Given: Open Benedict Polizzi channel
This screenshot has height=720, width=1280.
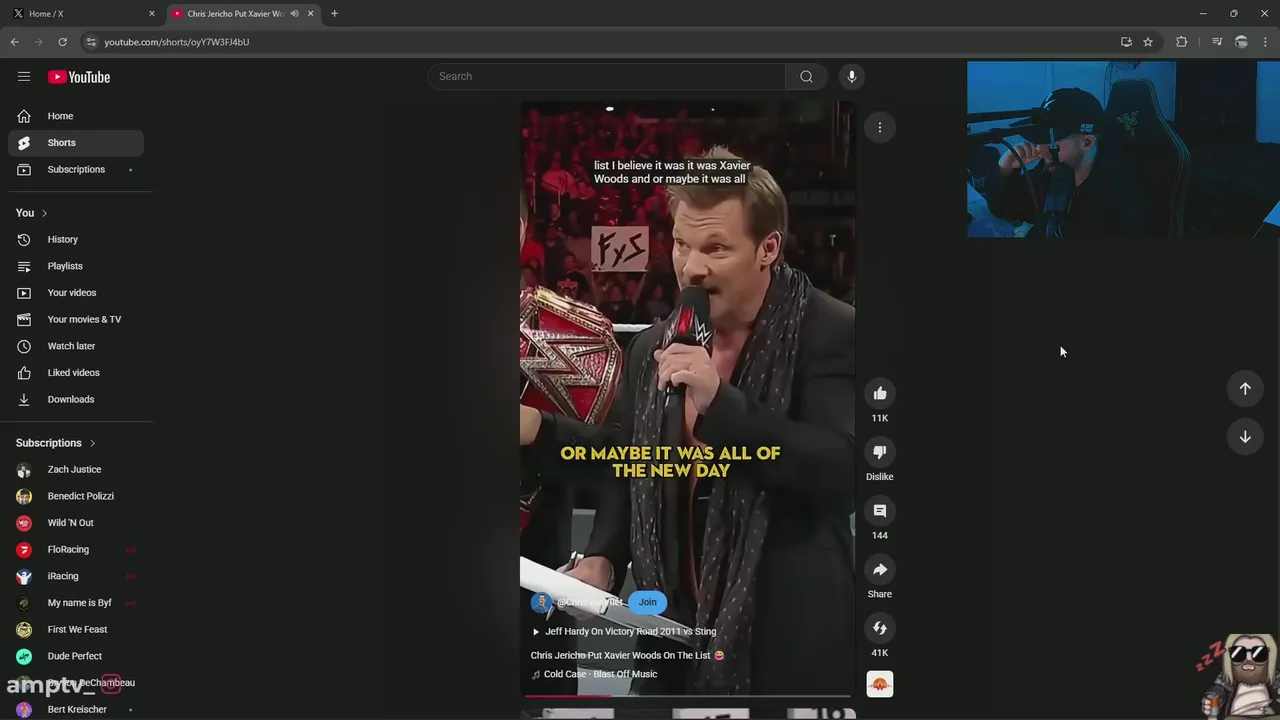Looking at the screenshot, I should 76,496.
